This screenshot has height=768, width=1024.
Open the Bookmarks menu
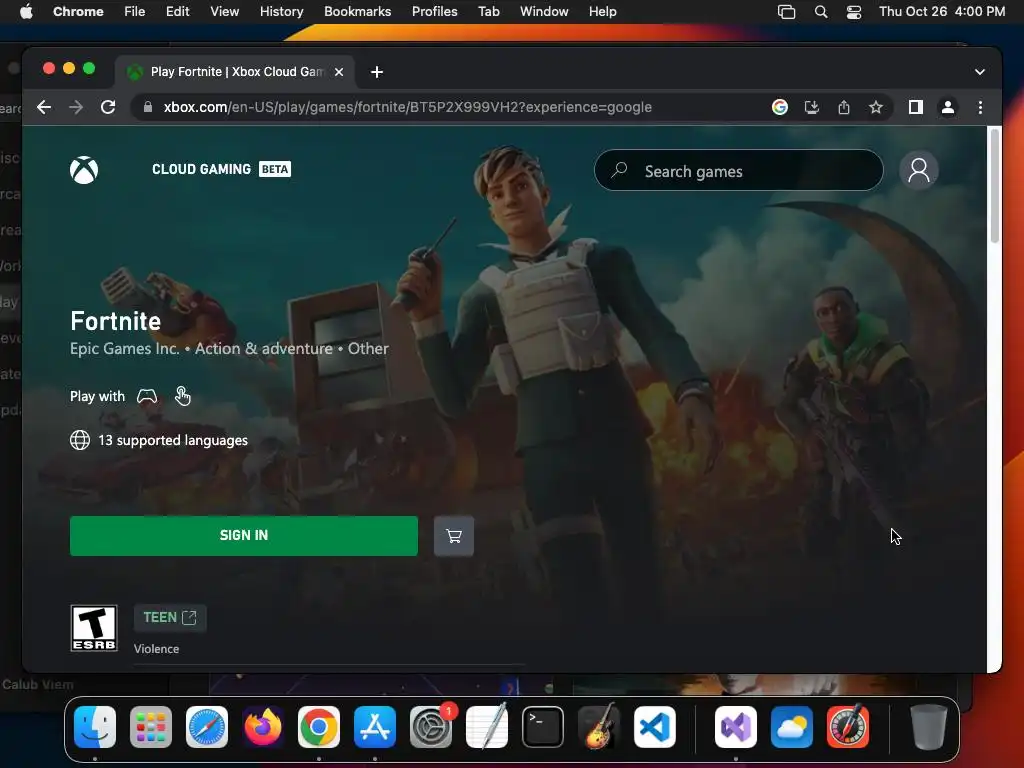[357, 11]
